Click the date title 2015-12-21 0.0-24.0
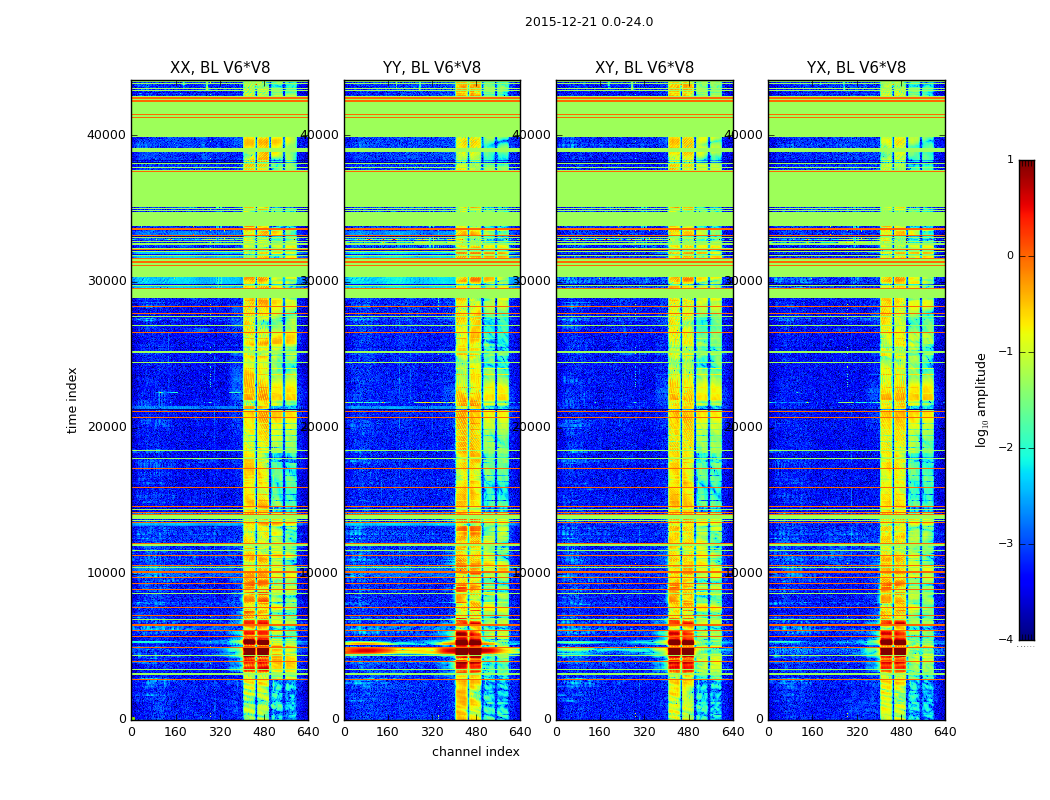The image size is (1050, 800). tap(589, 22)
